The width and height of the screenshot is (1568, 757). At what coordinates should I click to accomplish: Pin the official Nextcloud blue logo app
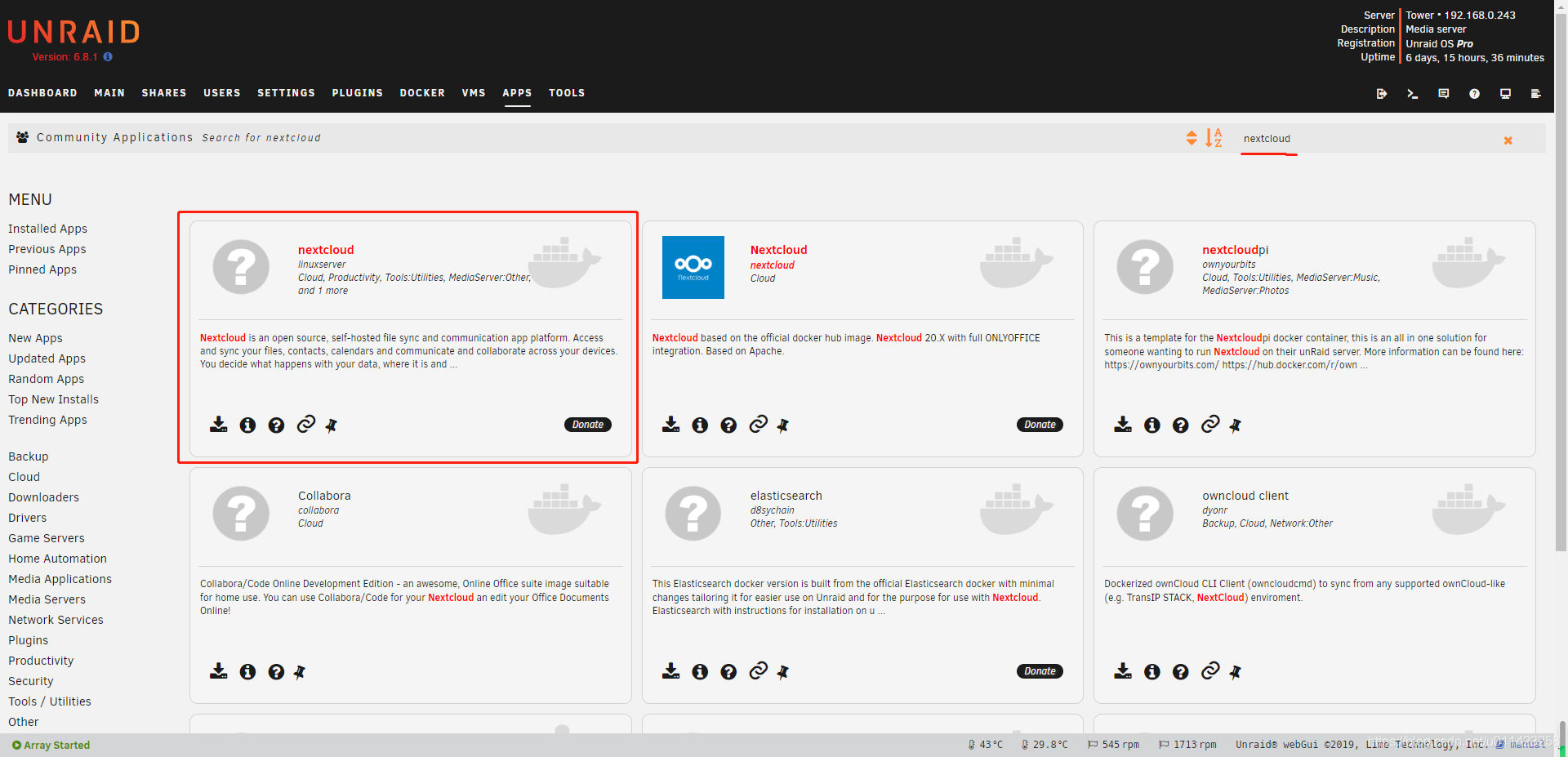[783, 425]
